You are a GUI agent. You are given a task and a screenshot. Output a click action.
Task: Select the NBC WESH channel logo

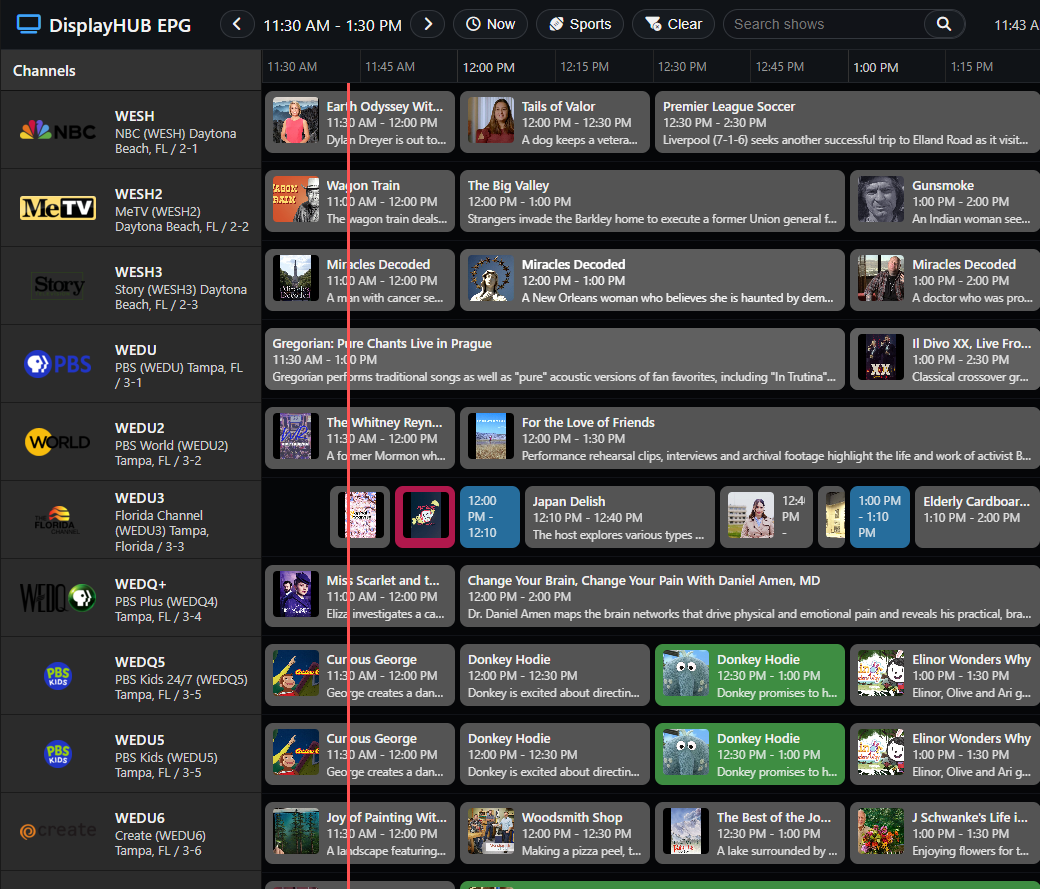[58, 131]
